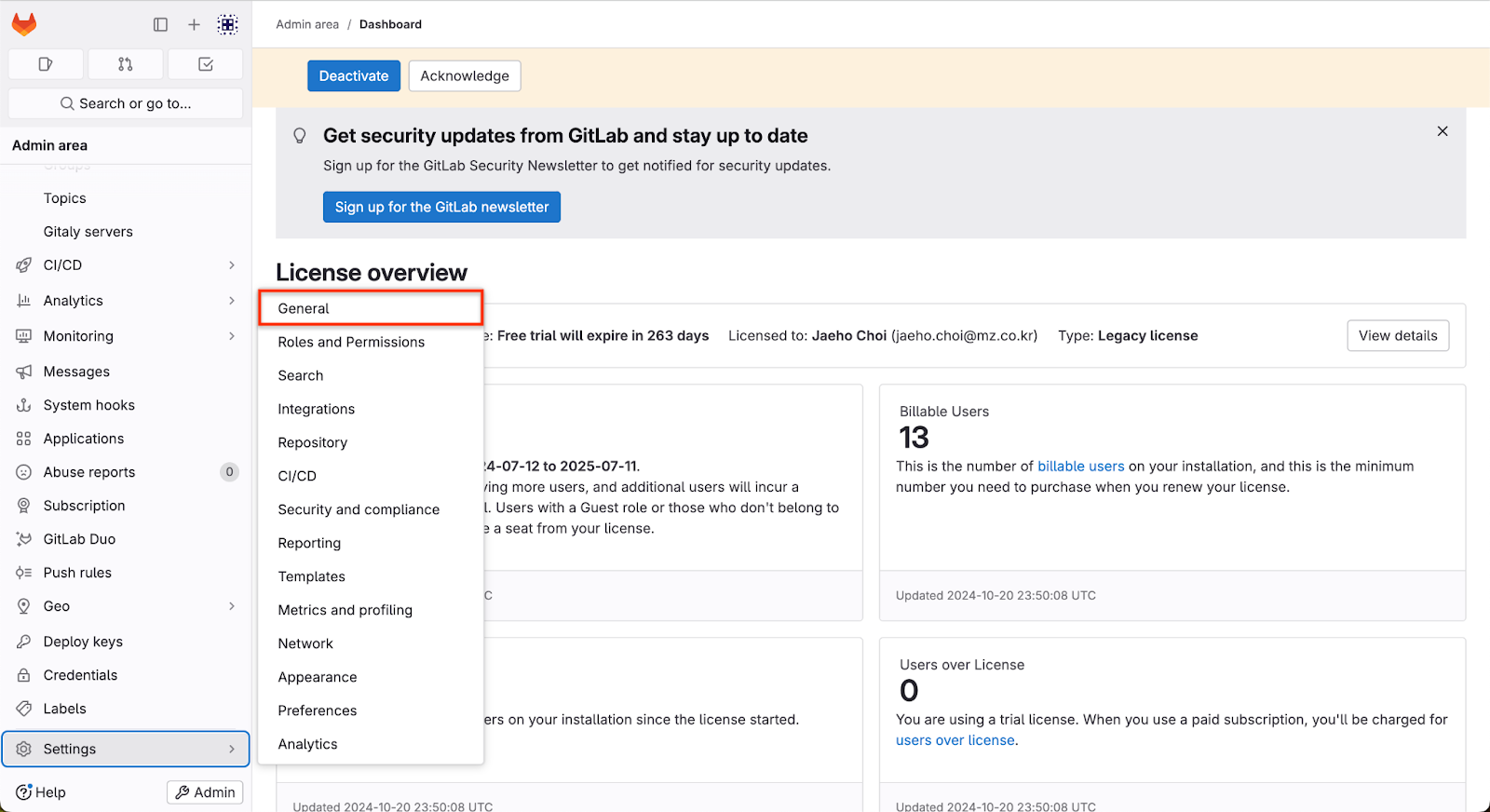Click the lightbulb icon in newsletter banner
This screenshot has height=812, width=1490.
click(x=300, y=136)
